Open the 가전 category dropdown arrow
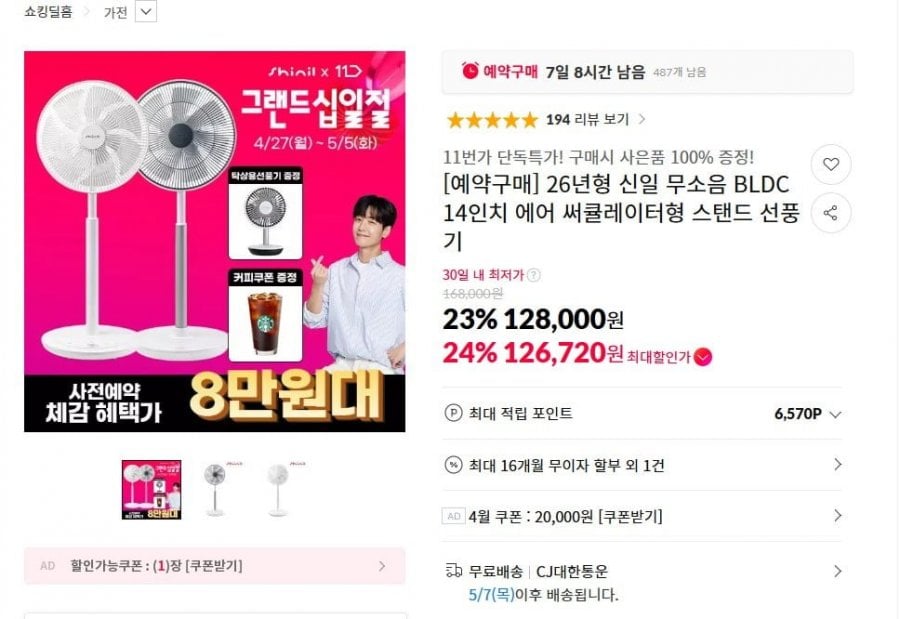This screenshot has height=619, width=900. pos(146,11)
